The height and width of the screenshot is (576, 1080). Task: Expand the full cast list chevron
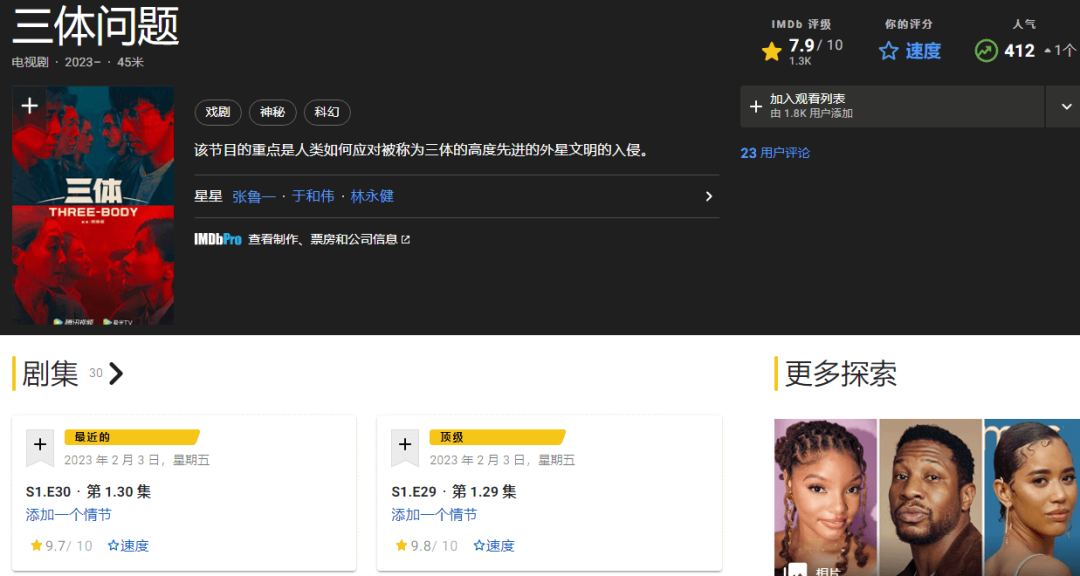click(x=709, y=196)
